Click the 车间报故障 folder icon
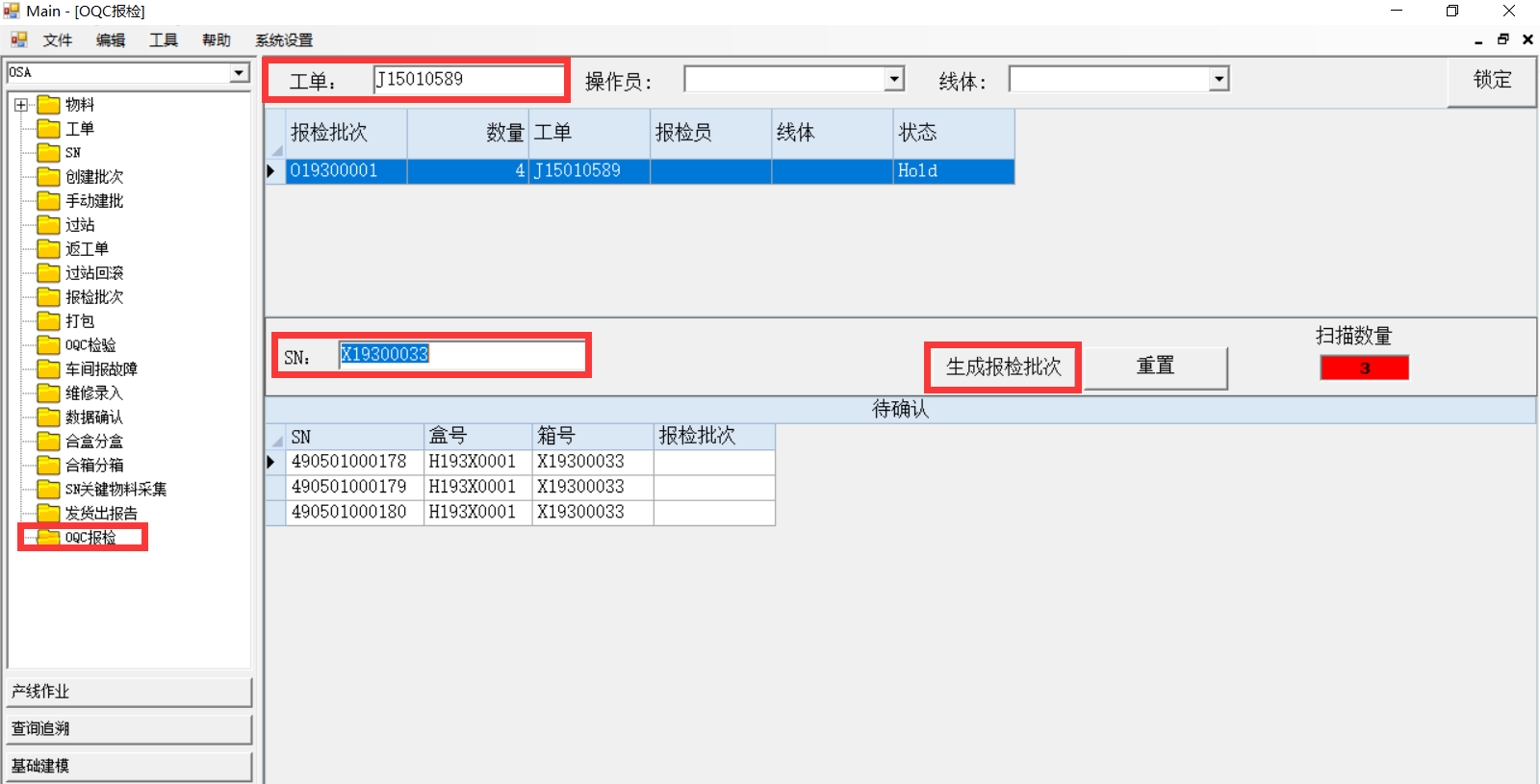 pos(48,369)
